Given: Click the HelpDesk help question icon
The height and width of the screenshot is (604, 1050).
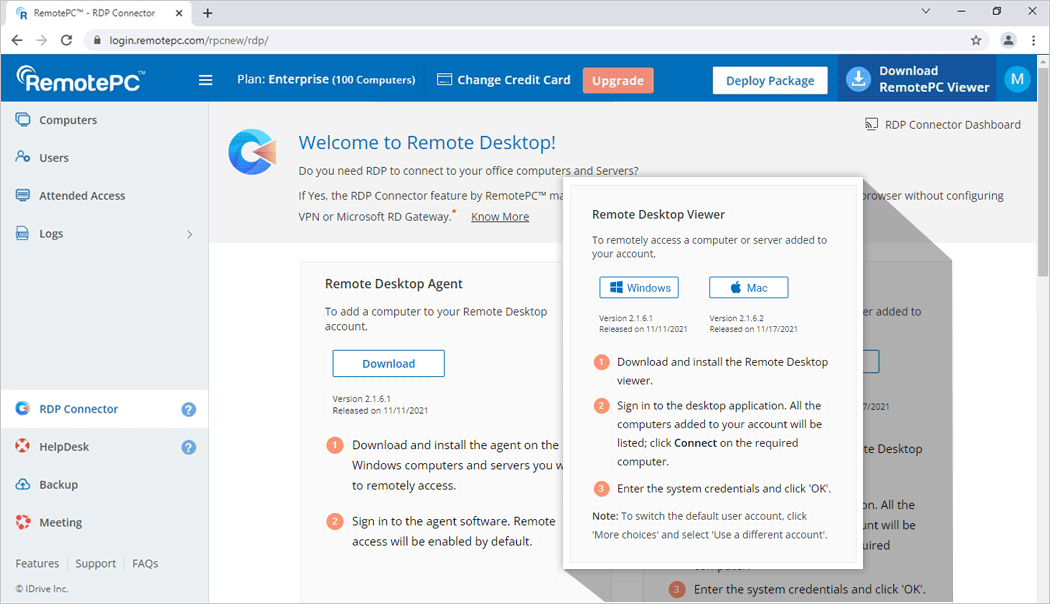Looking at the screenshot, I should point(188,447).
